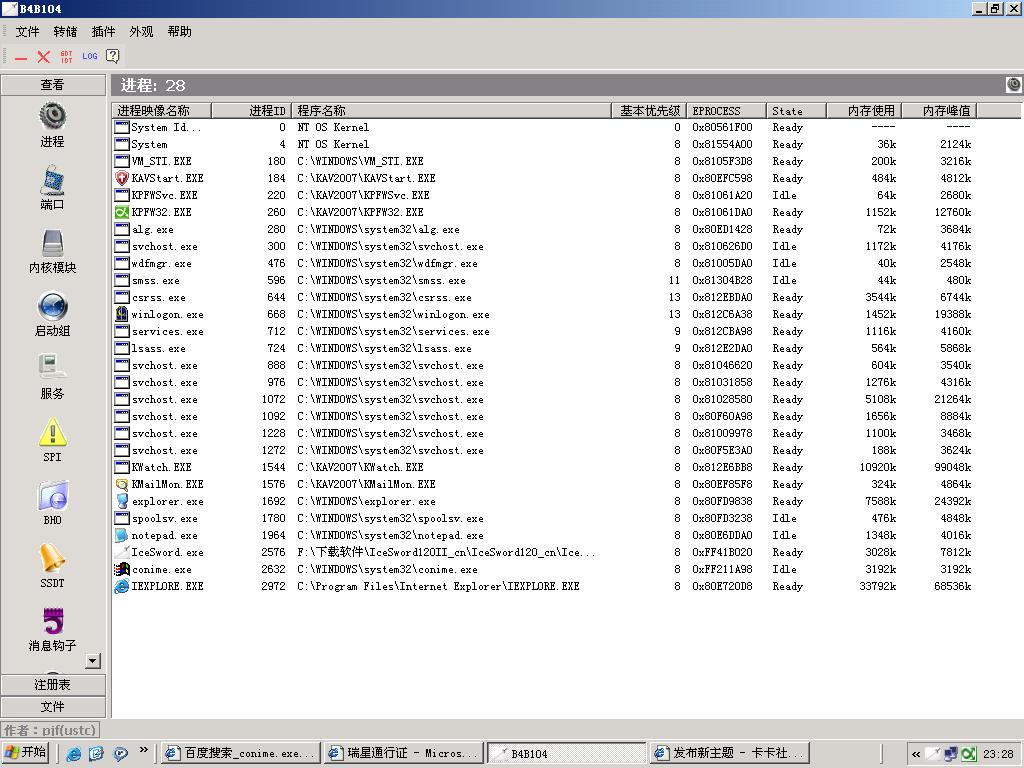Viewport: 1024px width, 768px height.
Task: Open the 外观 menu
Action: tap(141, 31)
